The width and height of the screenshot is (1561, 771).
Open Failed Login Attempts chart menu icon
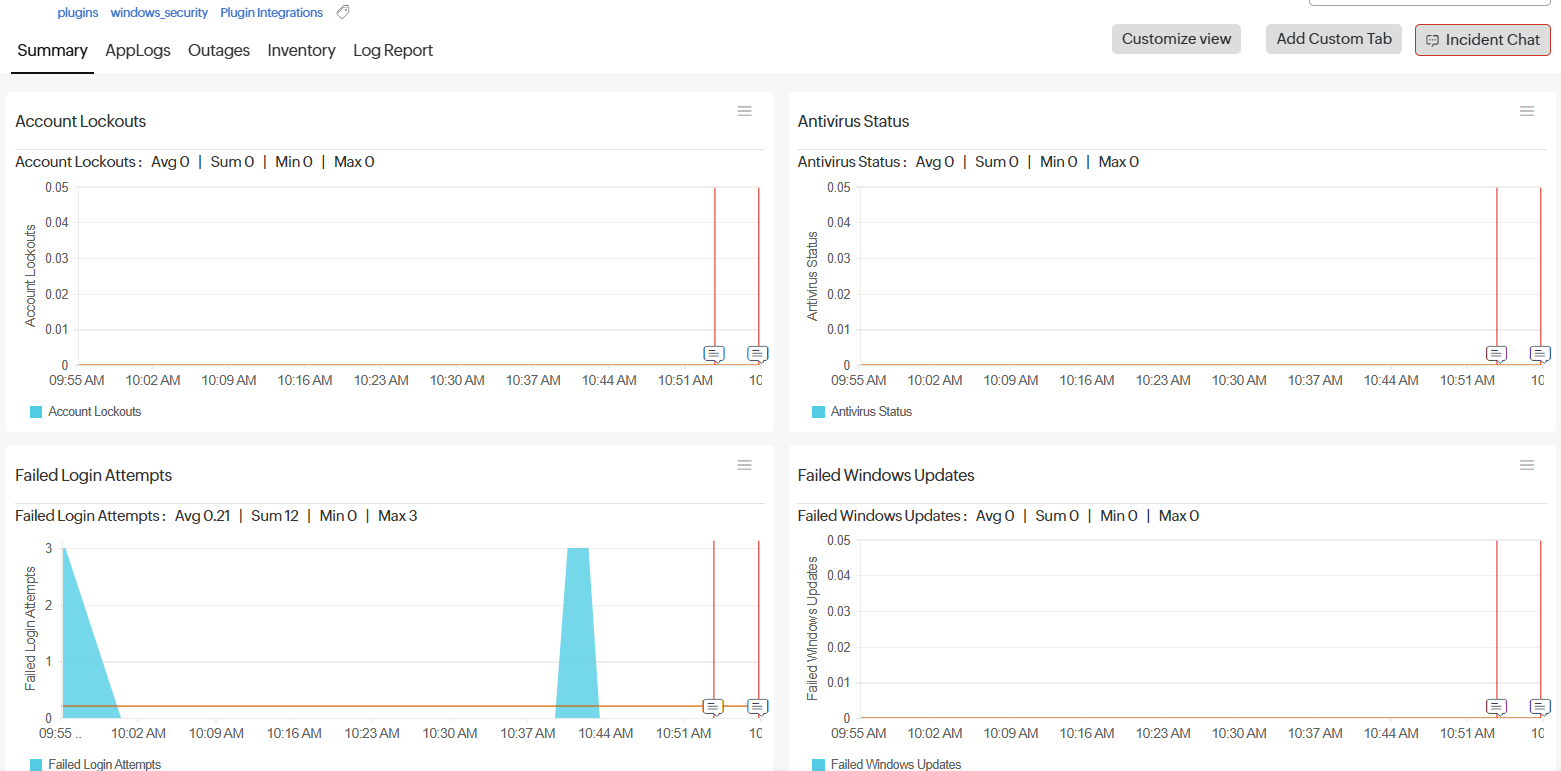coord(744,465)
